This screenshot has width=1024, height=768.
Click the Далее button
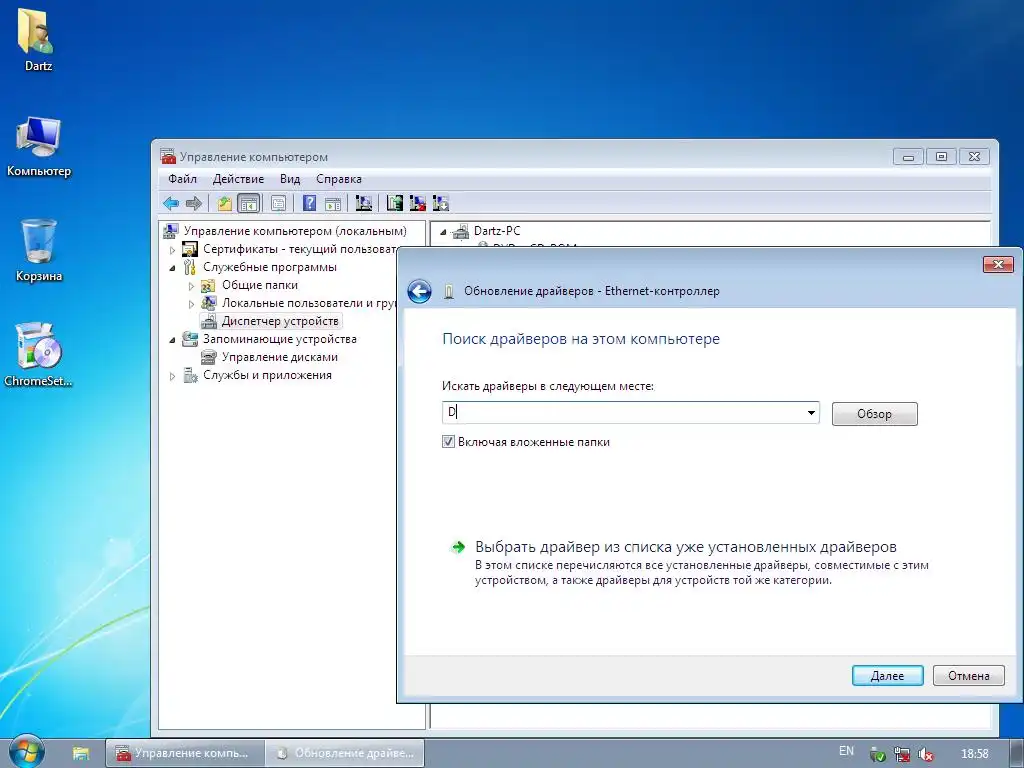point(888,676)
